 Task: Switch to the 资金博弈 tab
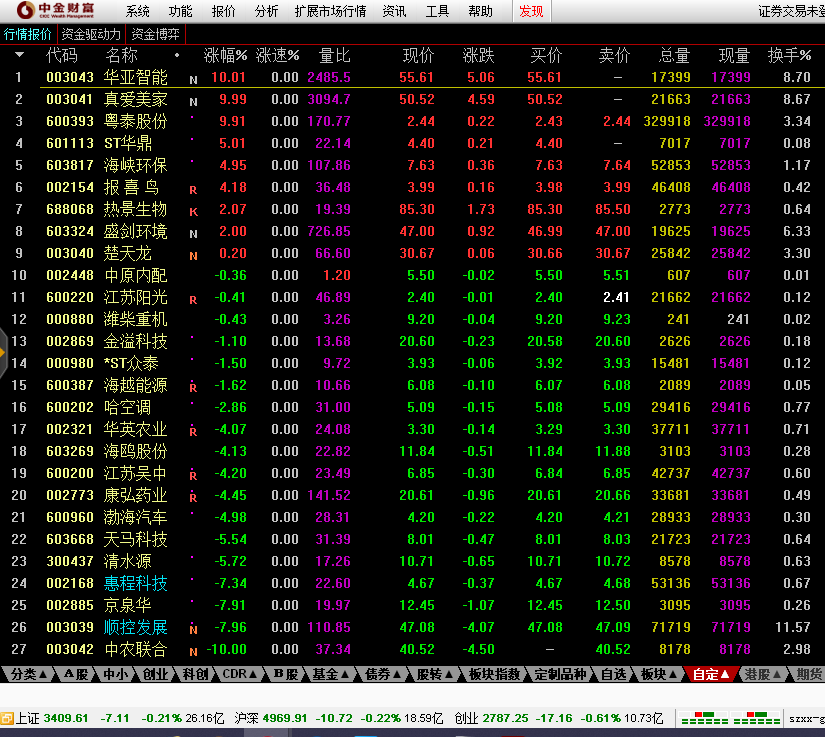click(x=156, y=34)
